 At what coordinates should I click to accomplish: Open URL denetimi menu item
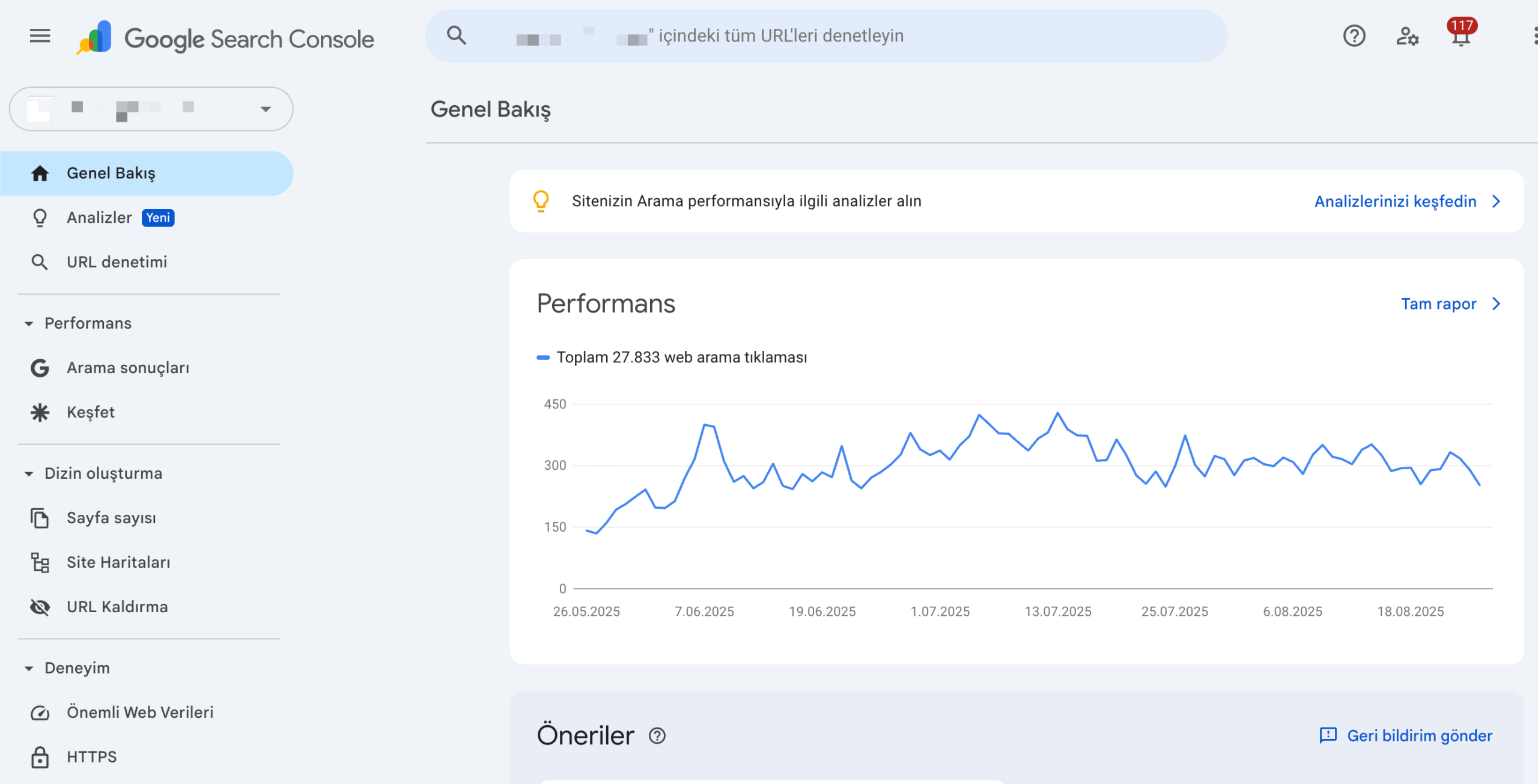[147, 262]
